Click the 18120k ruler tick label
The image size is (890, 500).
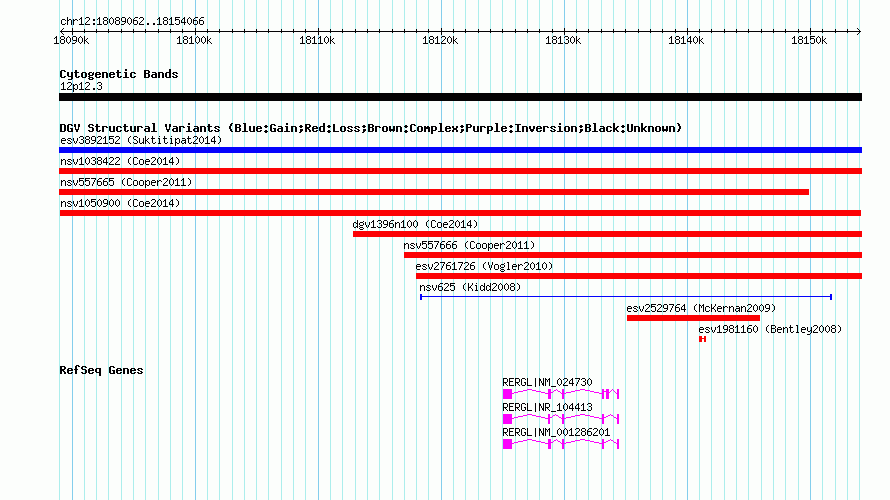coord(440,40)
